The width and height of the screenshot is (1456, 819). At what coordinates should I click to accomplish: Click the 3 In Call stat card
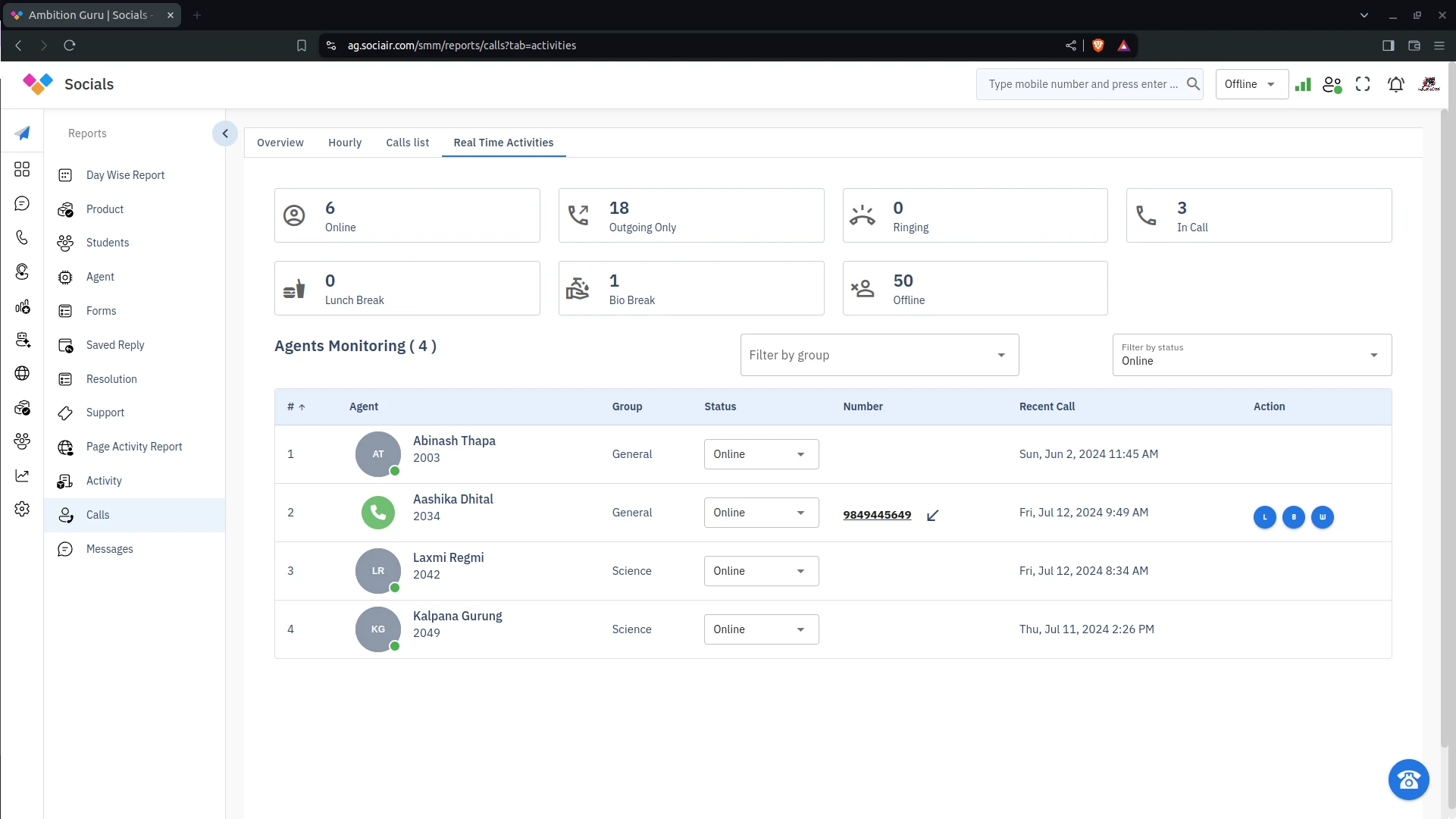(x=1259, y=215)
